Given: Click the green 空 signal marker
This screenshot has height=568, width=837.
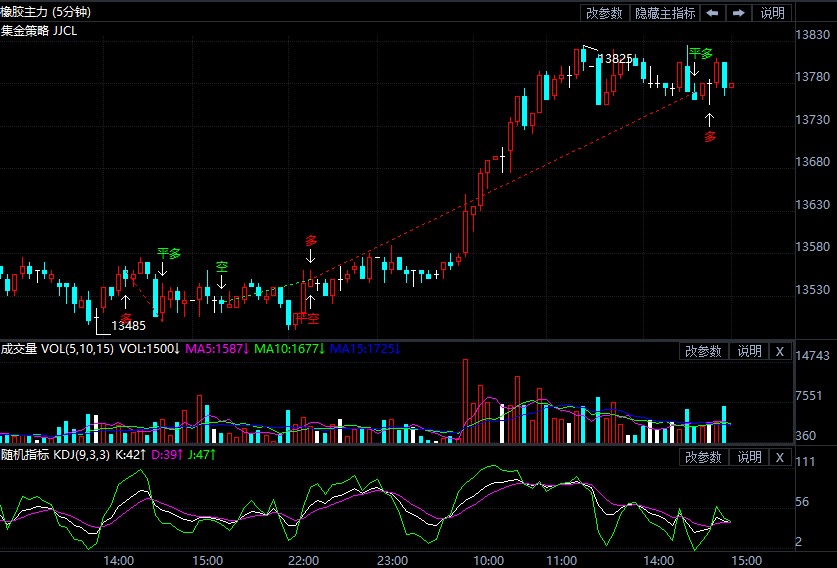Looking at the screenshot, I should point(222,266).
